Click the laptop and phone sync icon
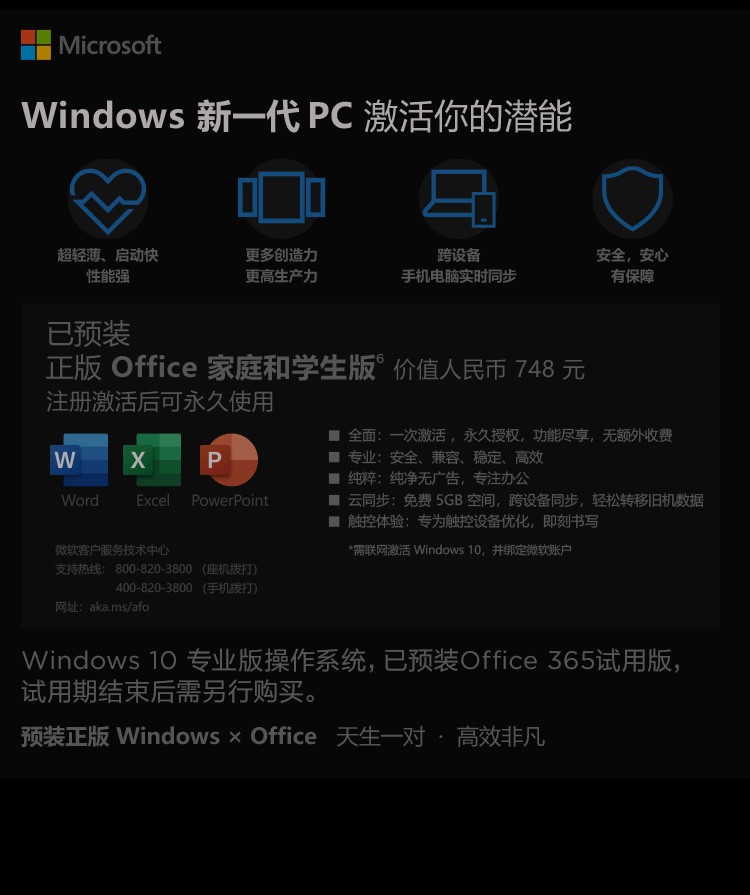This screenshot has height=895, width=750. click(459, 198)
